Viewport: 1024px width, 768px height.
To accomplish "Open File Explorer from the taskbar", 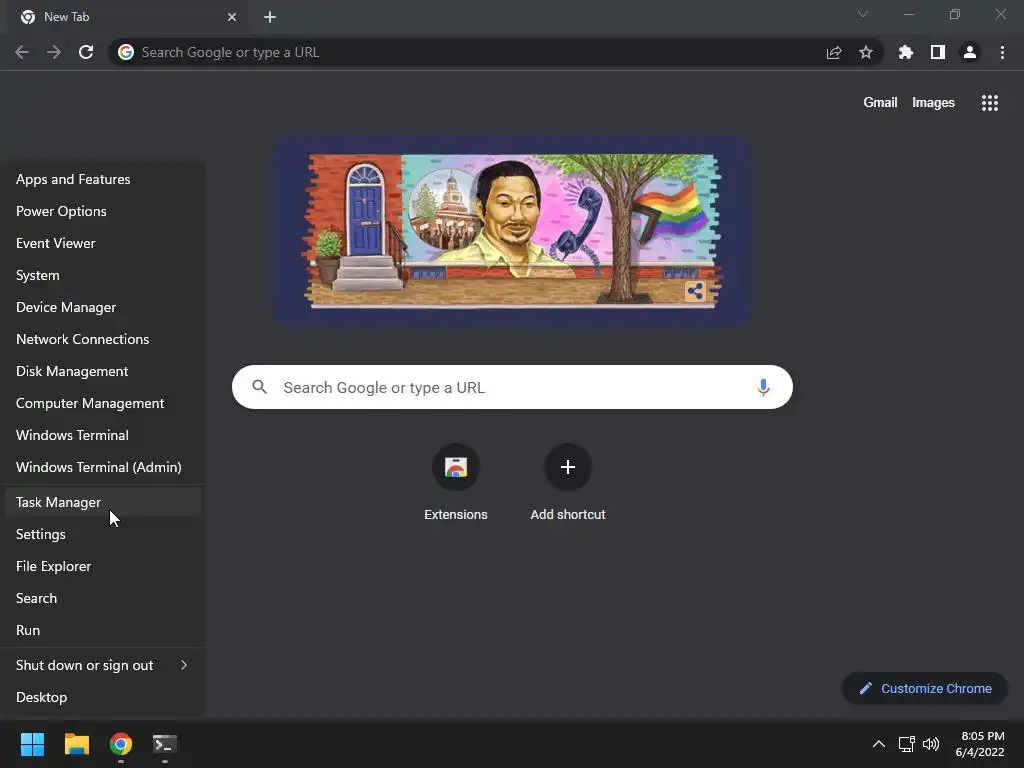I will 76,744.
